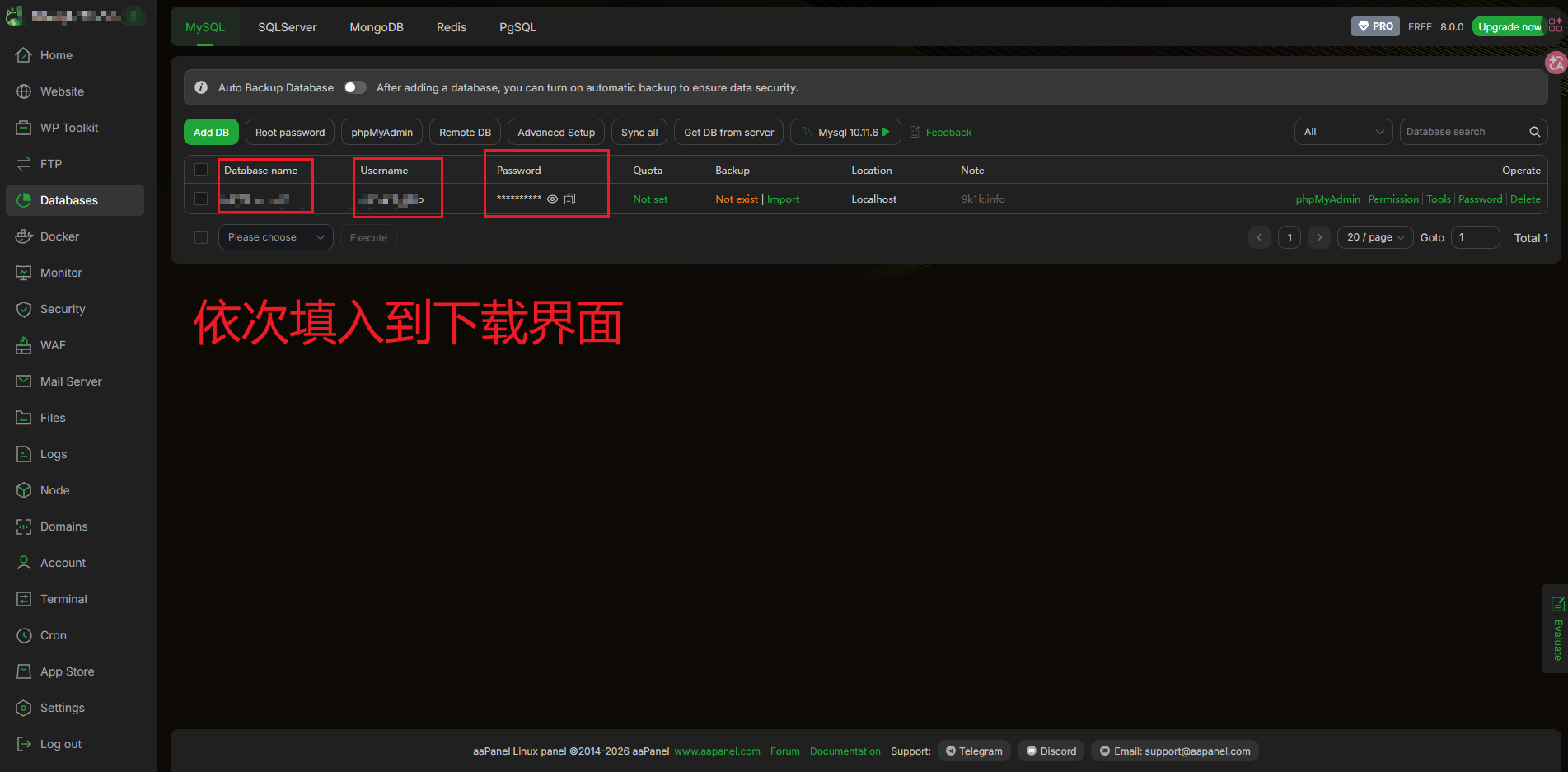1568x772 pixels.
Task: Click the search magnifier icon
Action: (x=1534, y=132)
